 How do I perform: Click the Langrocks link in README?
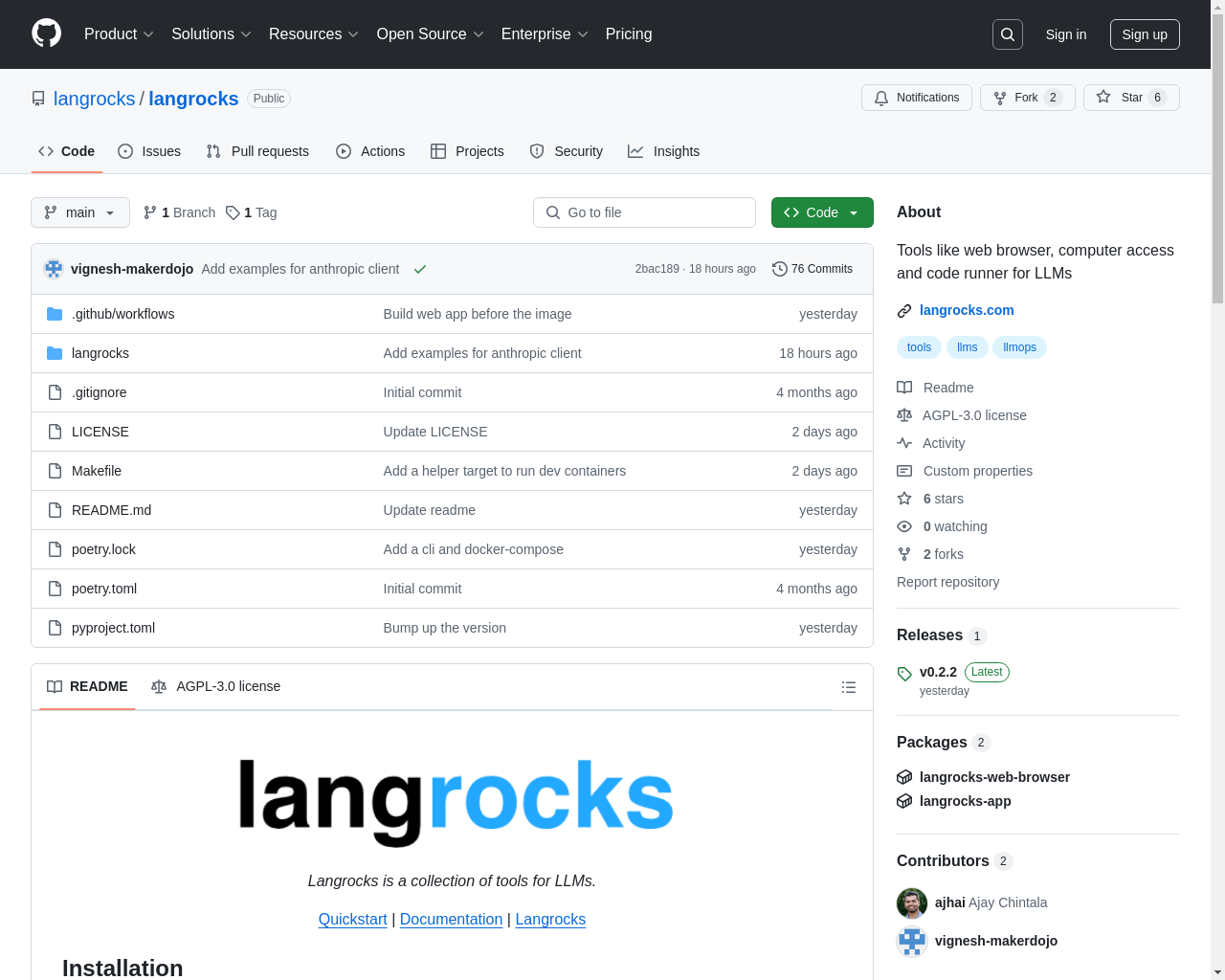550,919
